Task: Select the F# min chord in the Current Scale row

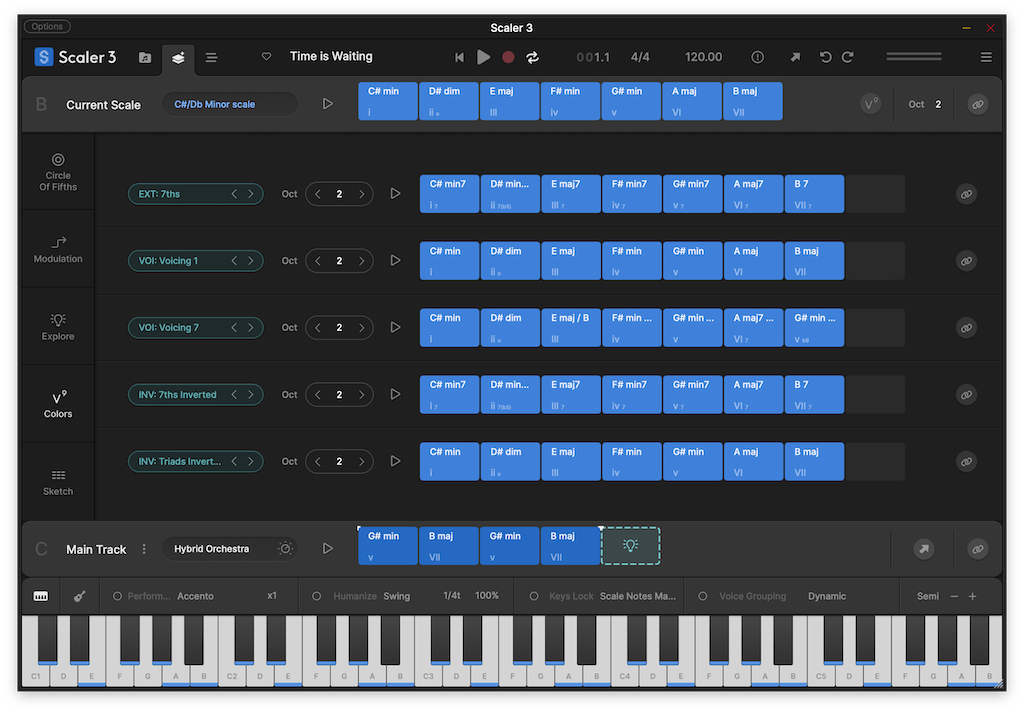Action: click(x=570, y=101)
